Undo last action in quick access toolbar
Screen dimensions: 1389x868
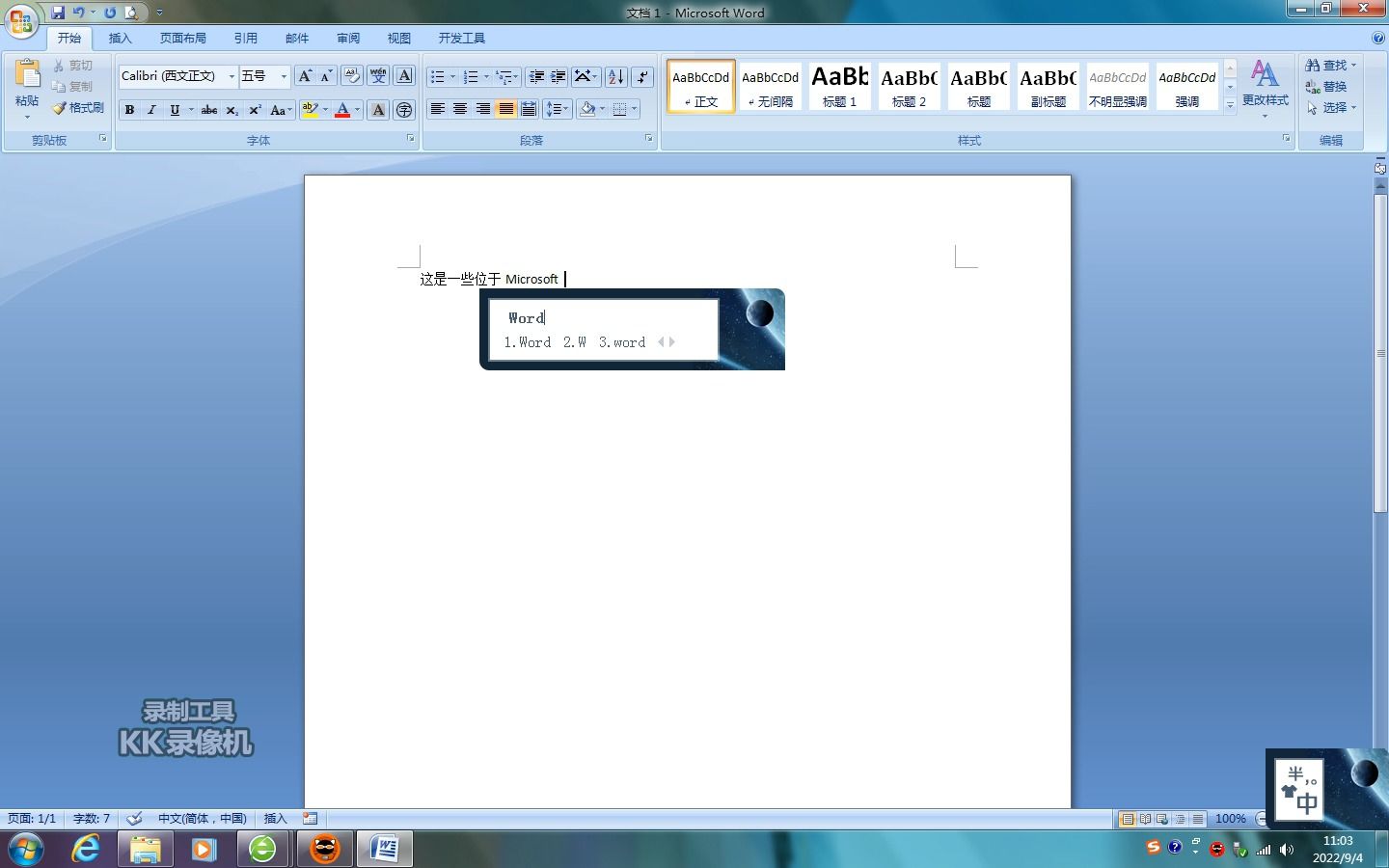click(x=79, y=13)
